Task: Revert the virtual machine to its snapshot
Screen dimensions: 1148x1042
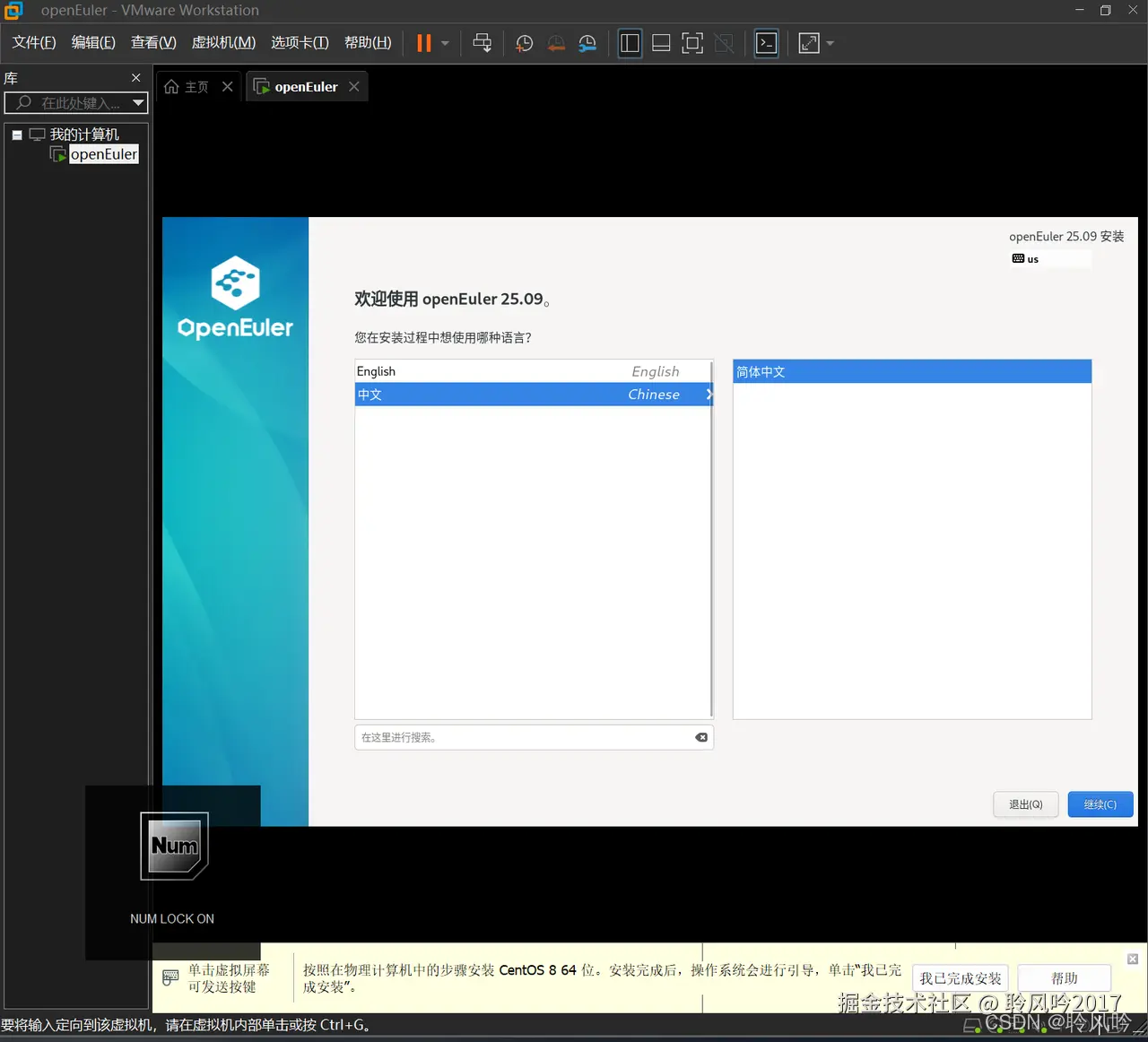Action: pos(556,43)
